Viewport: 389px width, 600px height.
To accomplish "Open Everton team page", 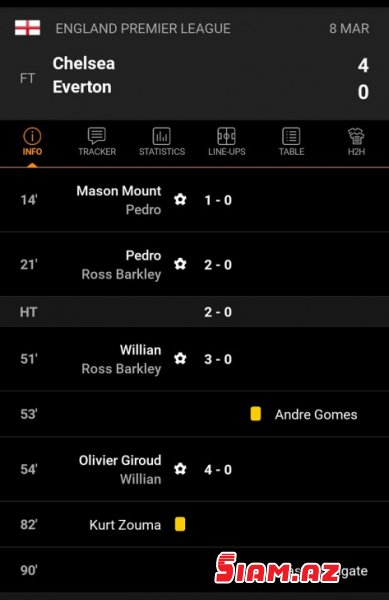I will pyautogui.click(x=82, y=87).
